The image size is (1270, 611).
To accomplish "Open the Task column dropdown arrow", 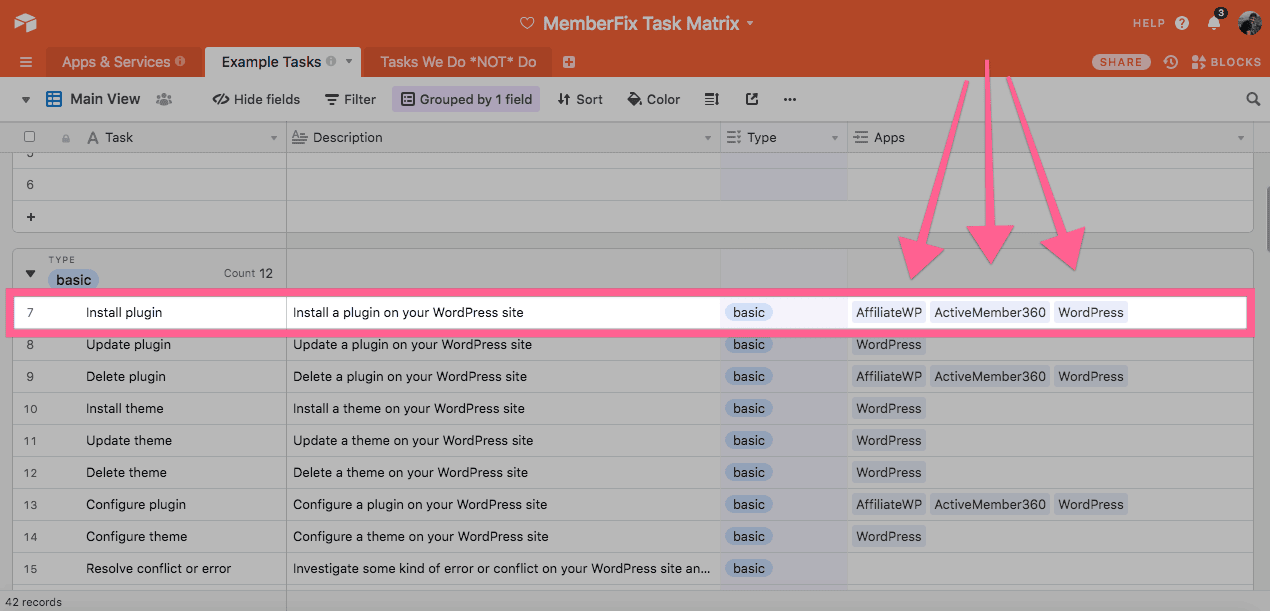I will [x=274, y=138].
